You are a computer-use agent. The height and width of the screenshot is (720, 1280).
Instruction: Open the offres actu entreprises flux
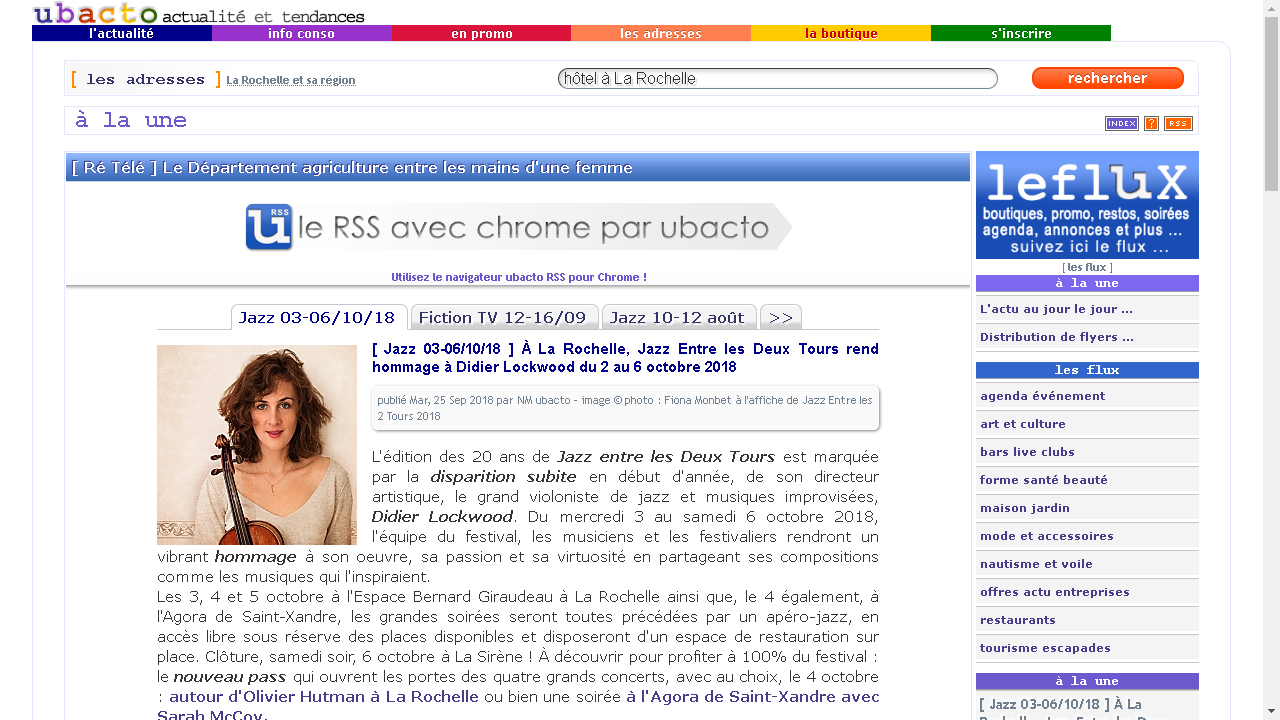[1087, 592]
